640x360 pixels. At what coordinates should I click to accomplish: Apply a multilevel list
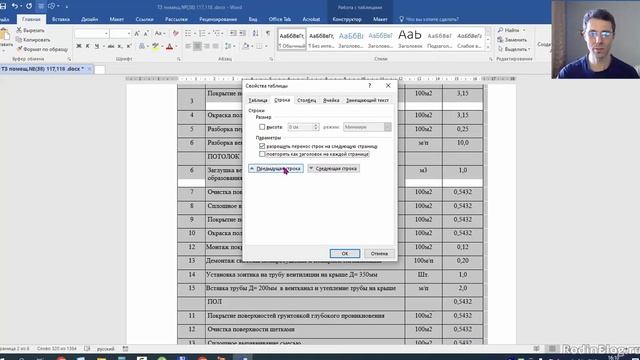click(x=217, y=33)
